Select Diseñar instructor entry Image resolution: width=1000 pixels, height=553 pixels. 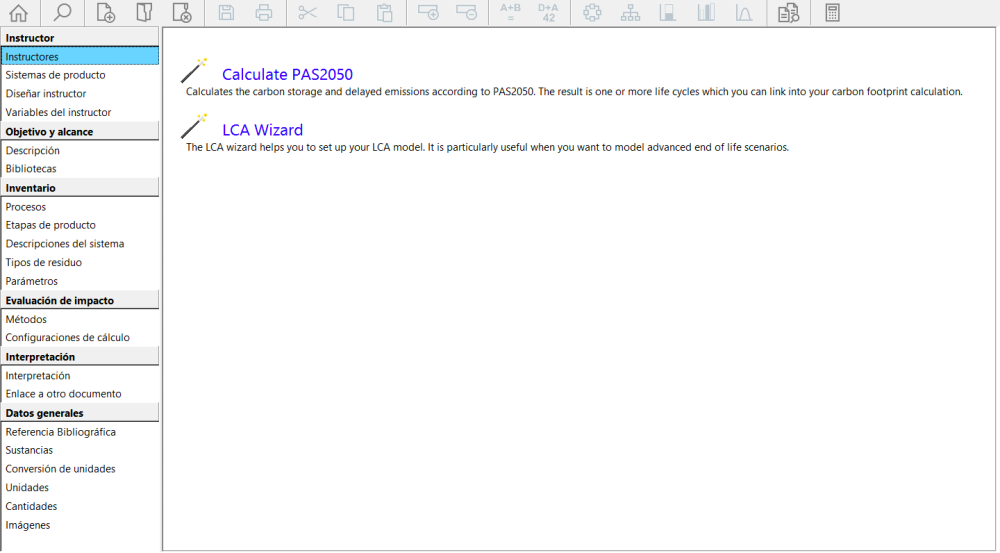80,93
